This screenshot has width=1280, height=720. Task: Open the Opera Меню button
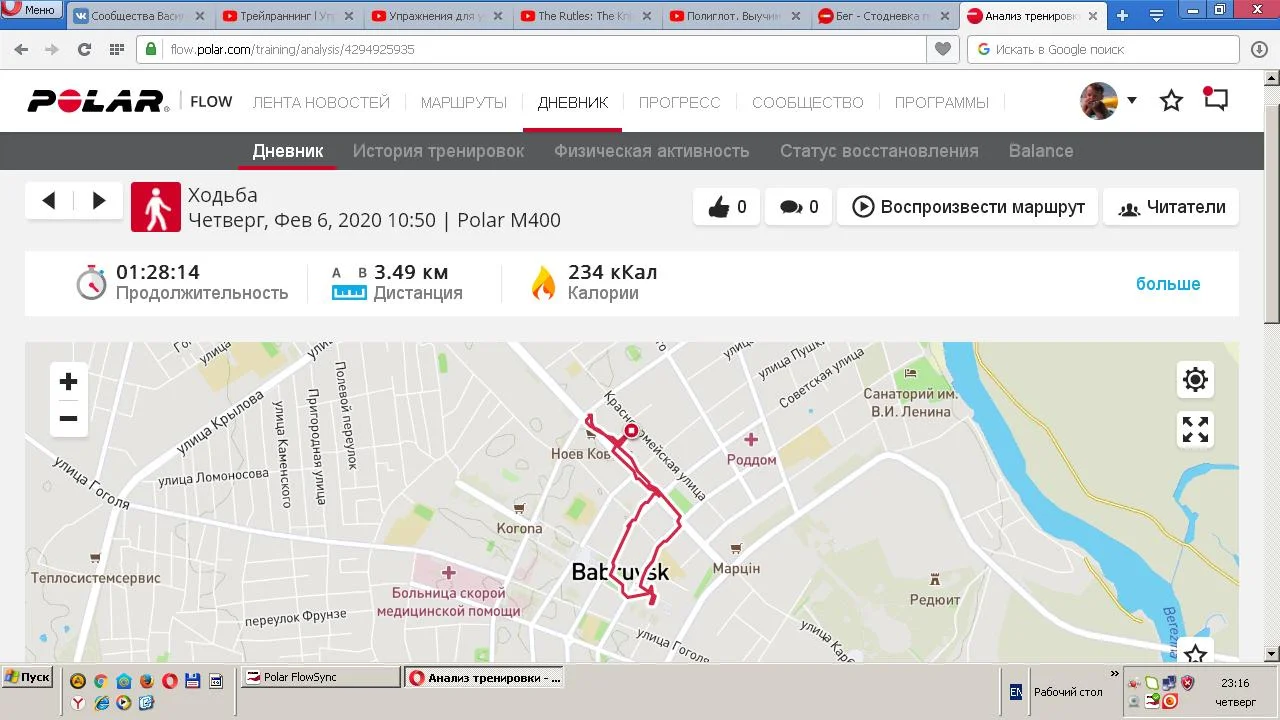31,10
